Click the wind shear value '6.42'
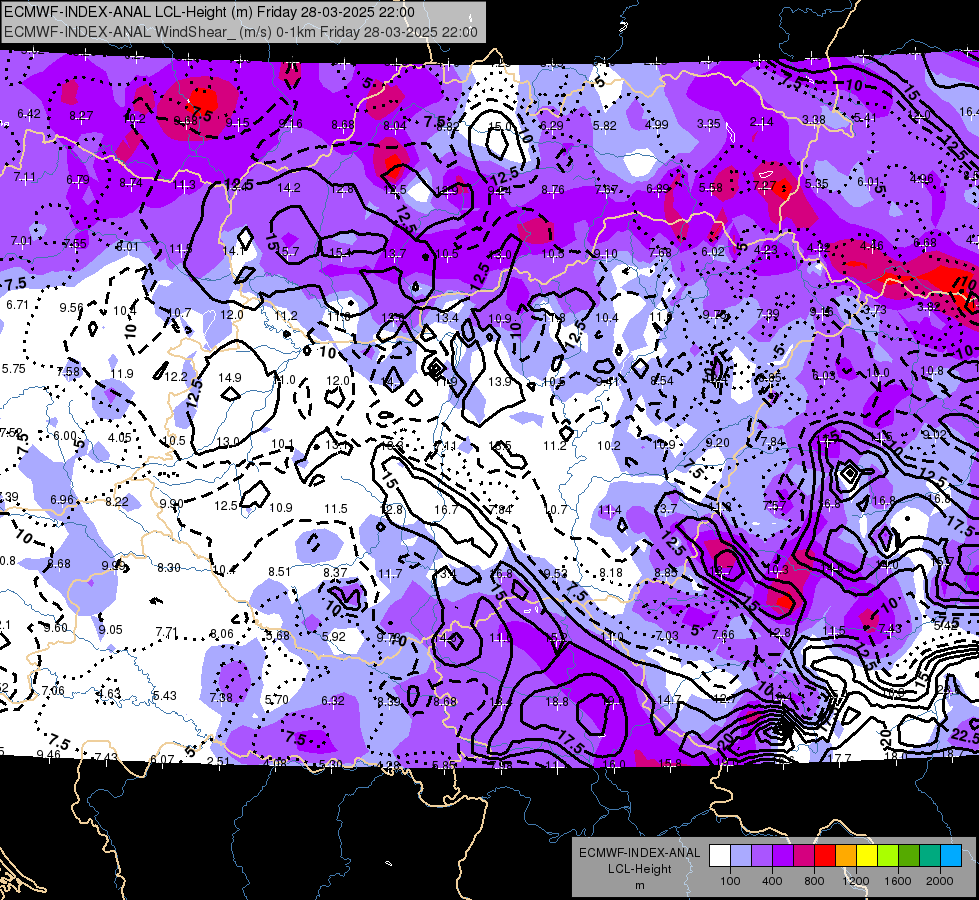 click(x=29, y=114)
